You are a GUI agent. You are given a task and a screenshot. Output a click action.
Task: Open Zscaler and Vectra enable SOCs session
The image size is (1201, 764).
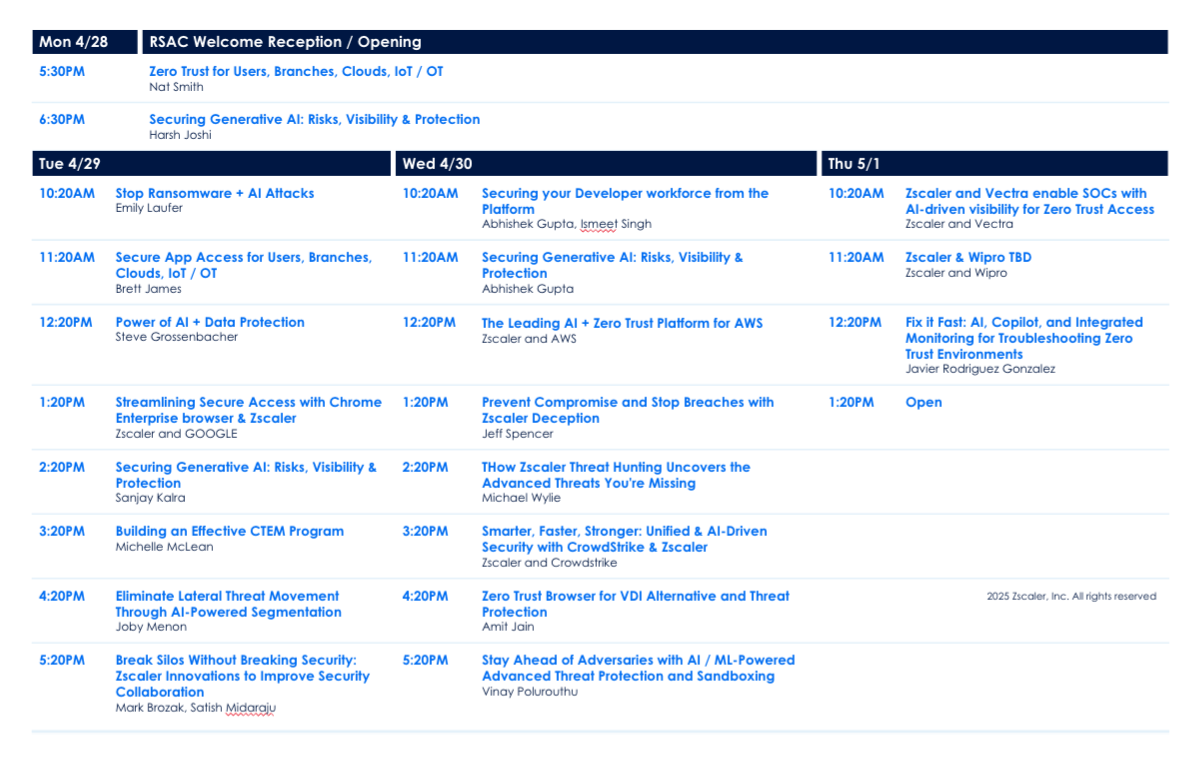click(x=1030, y=201)
